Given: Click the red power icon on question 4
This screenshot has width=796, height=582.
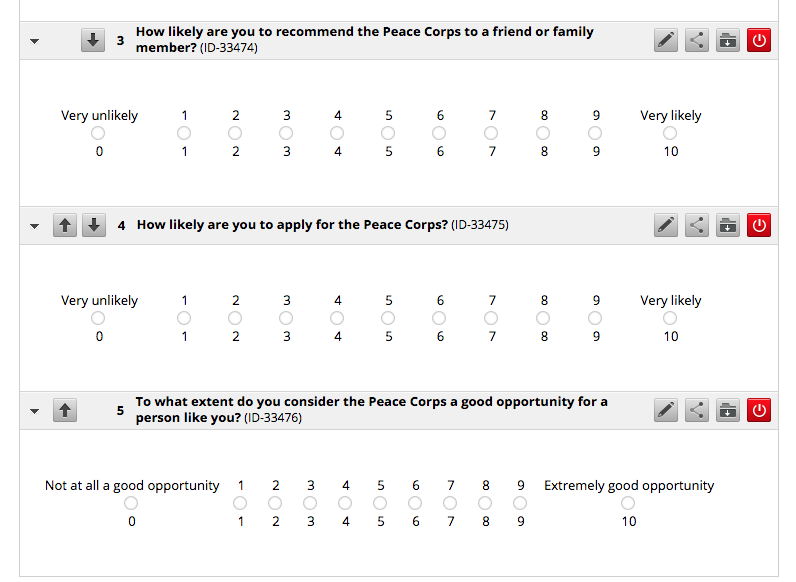Looking at the screenshot, I should 759,226.
